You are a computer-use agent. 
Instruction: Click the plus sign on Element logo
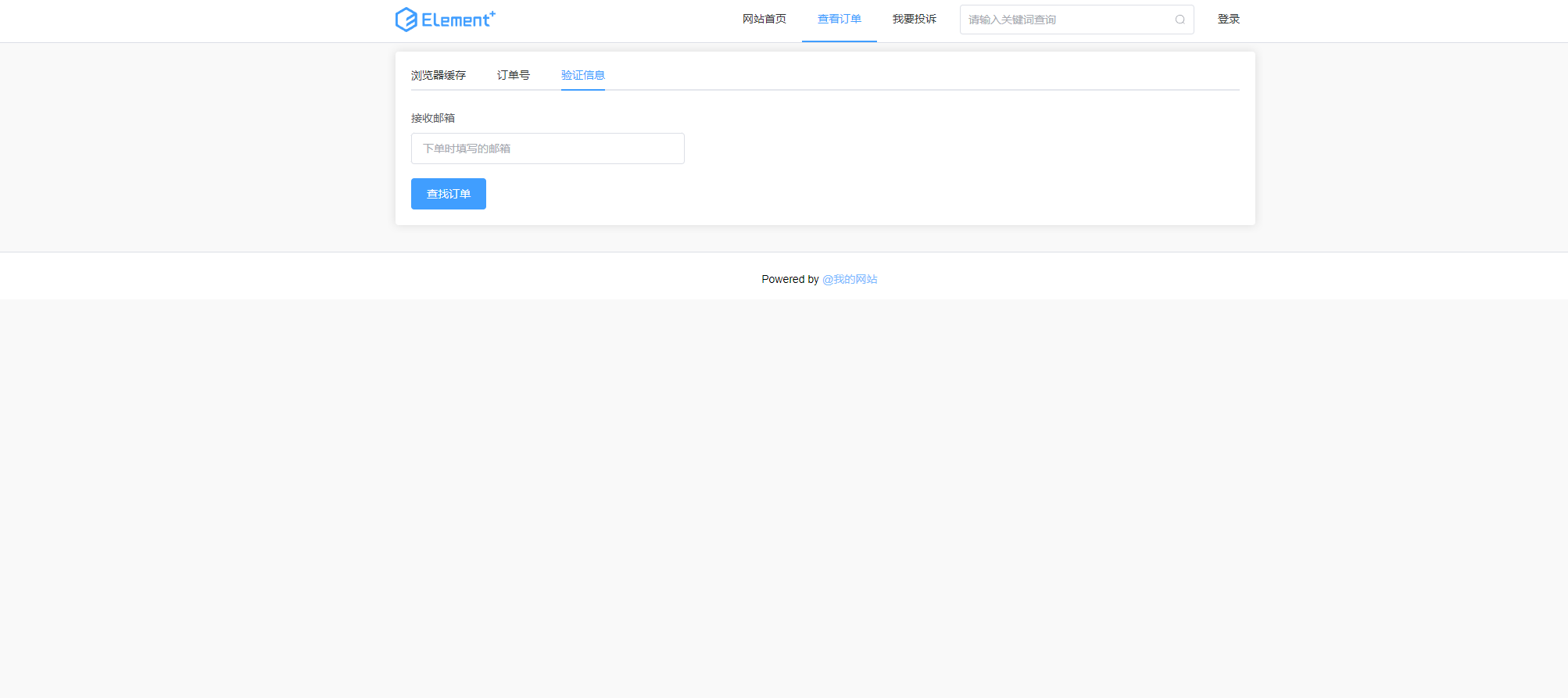tap(492, 13)
